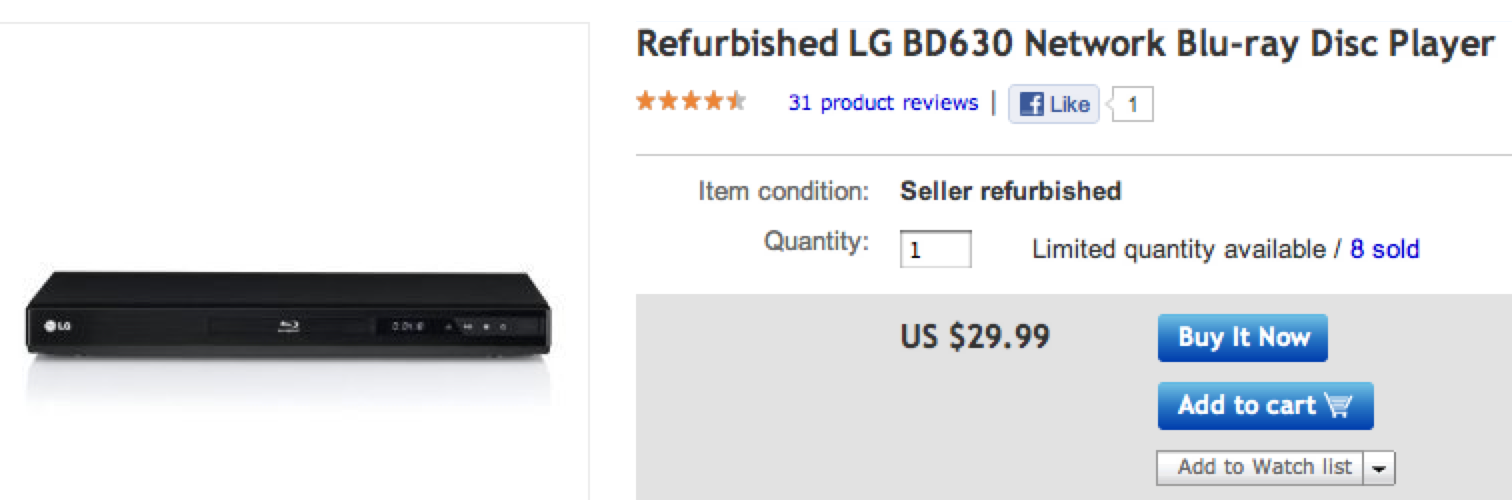Click the Seller refurbished condition text
The width and height of the screenshot is (1512, 500).
click(x=1010, y=191)
